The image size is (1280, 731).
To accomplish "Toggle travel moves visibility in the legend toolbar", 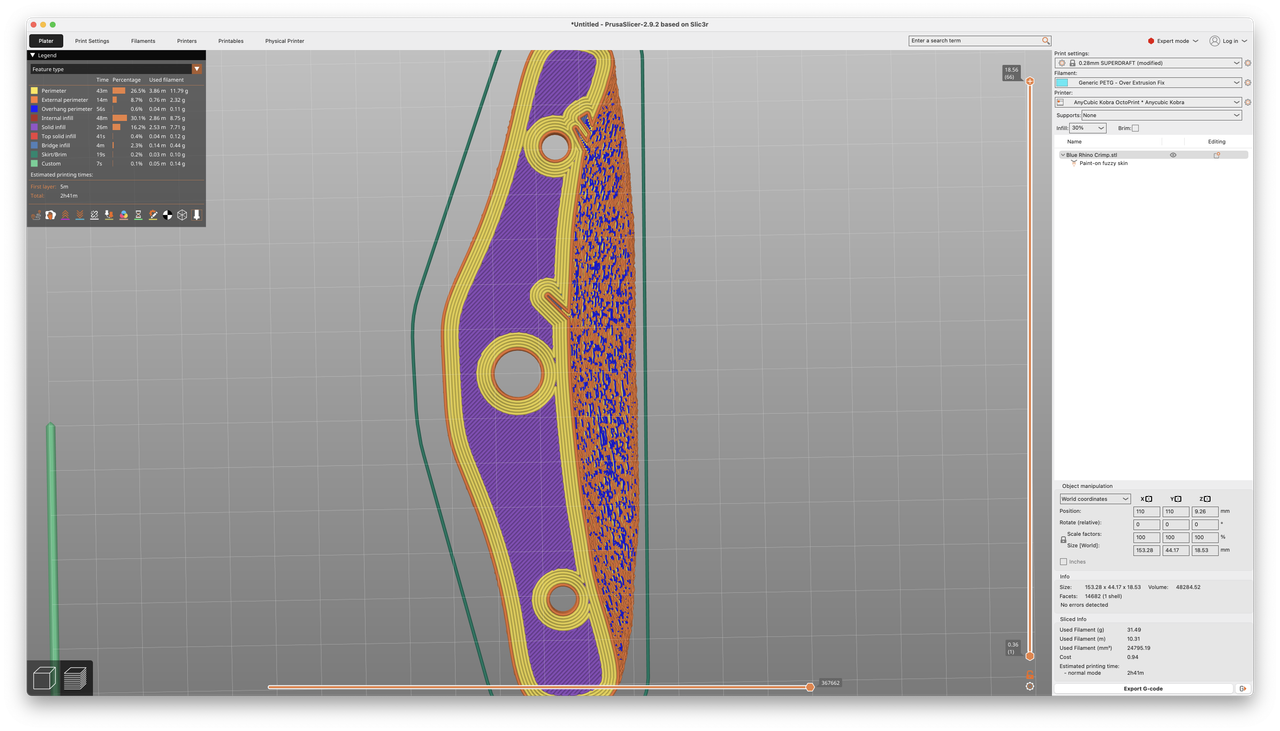I will click(x=36, y=215).
